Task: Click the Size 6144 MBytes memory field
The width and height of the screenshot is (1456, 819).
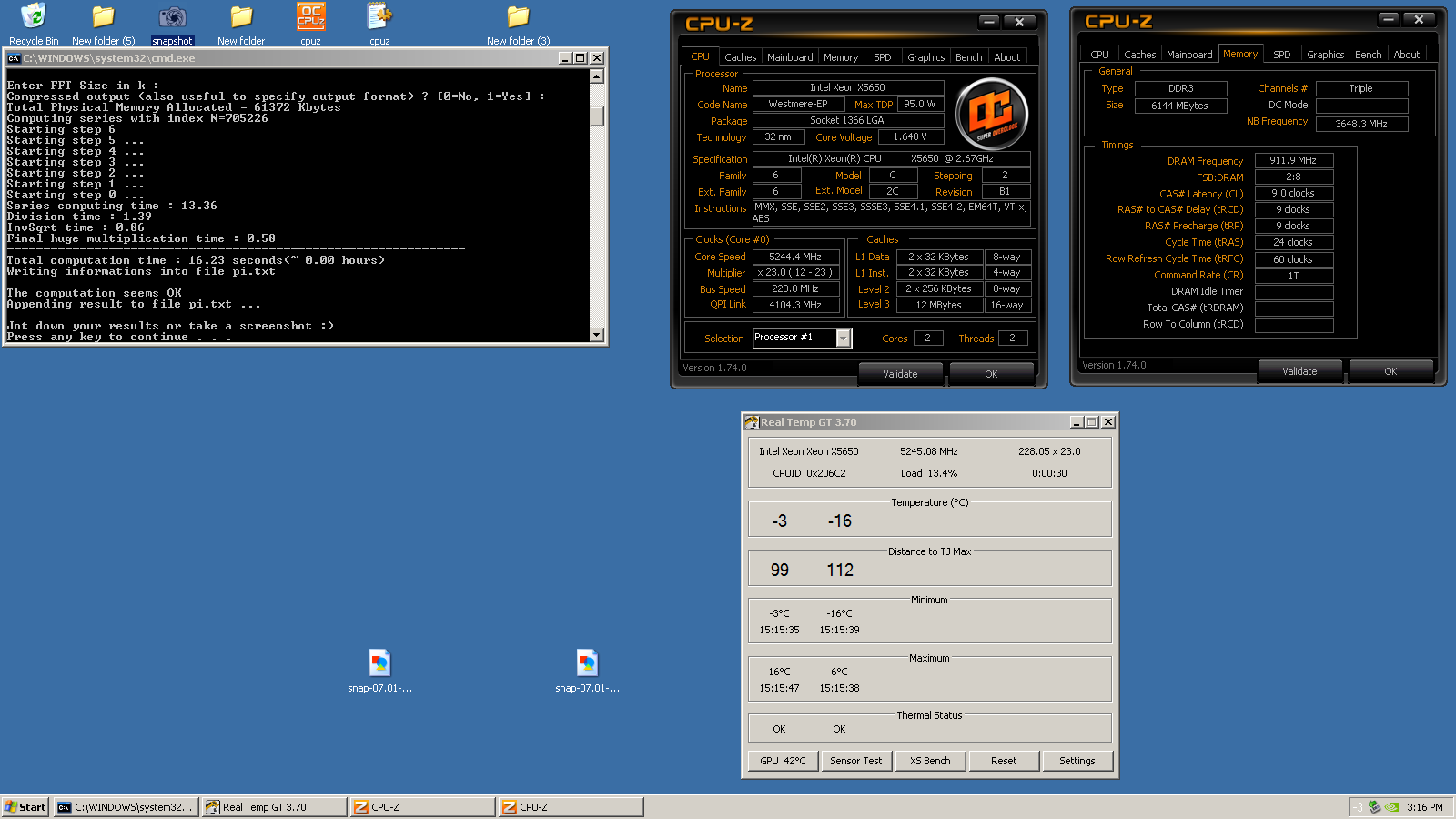Action: 1179,106
